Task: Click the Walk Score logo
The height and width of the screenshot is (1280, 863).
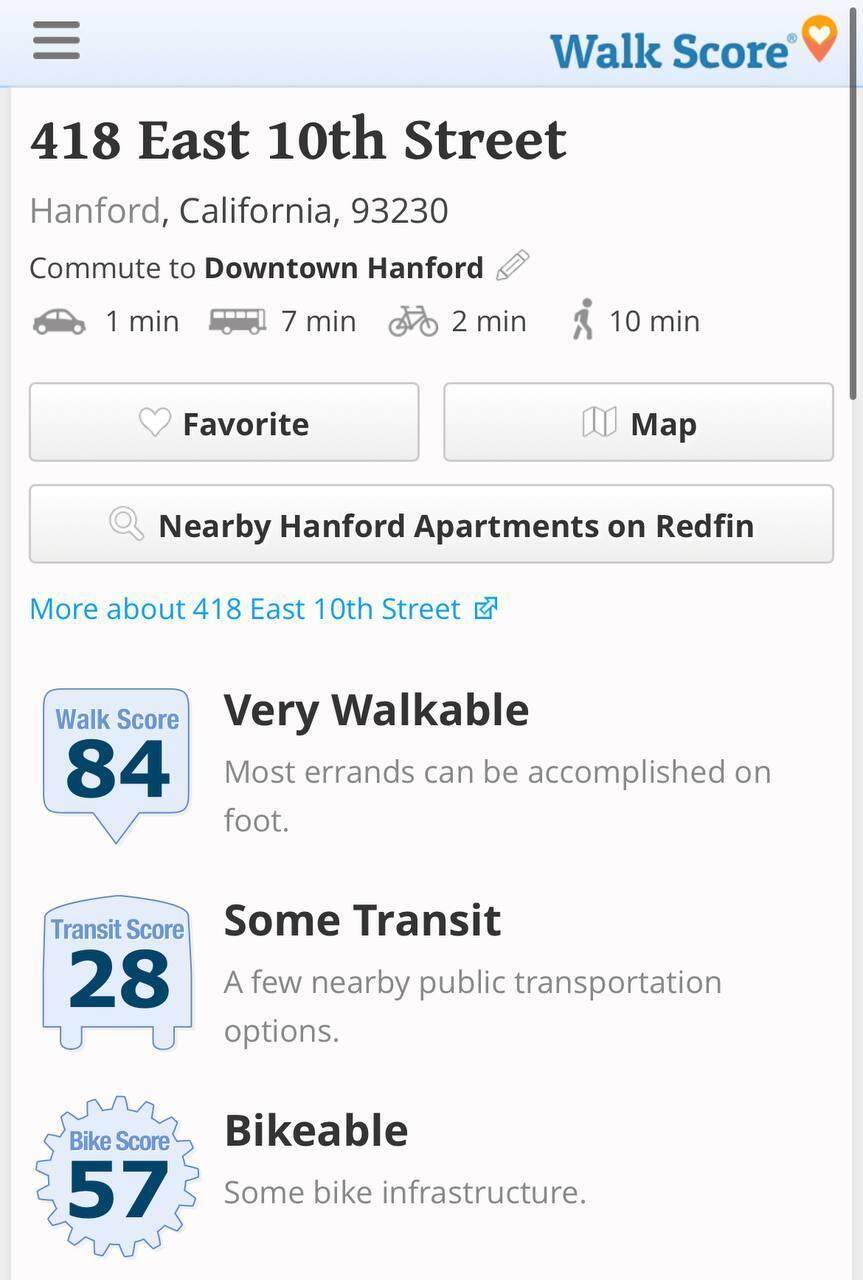Action: click(x=692, y=45)
